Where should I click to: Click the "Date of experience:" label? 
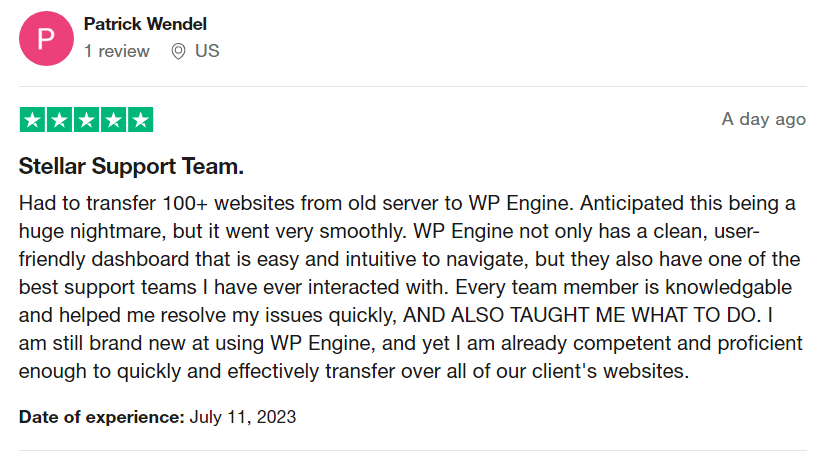pyautogui.click(x=101, y=416)
